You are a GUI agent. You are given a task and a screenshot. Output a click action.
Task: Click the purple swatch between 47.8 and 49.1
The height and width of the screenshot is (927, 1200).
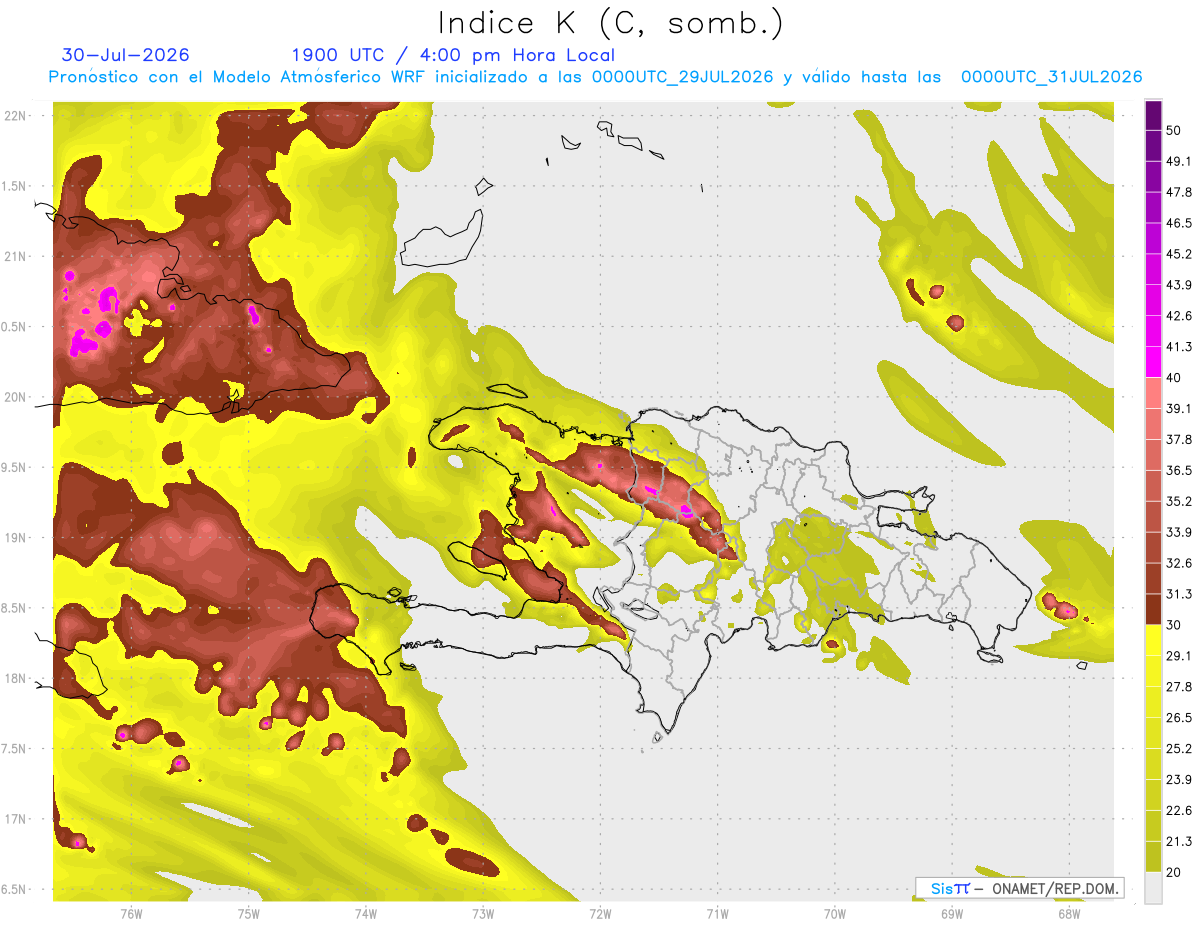pos(1154,177)
